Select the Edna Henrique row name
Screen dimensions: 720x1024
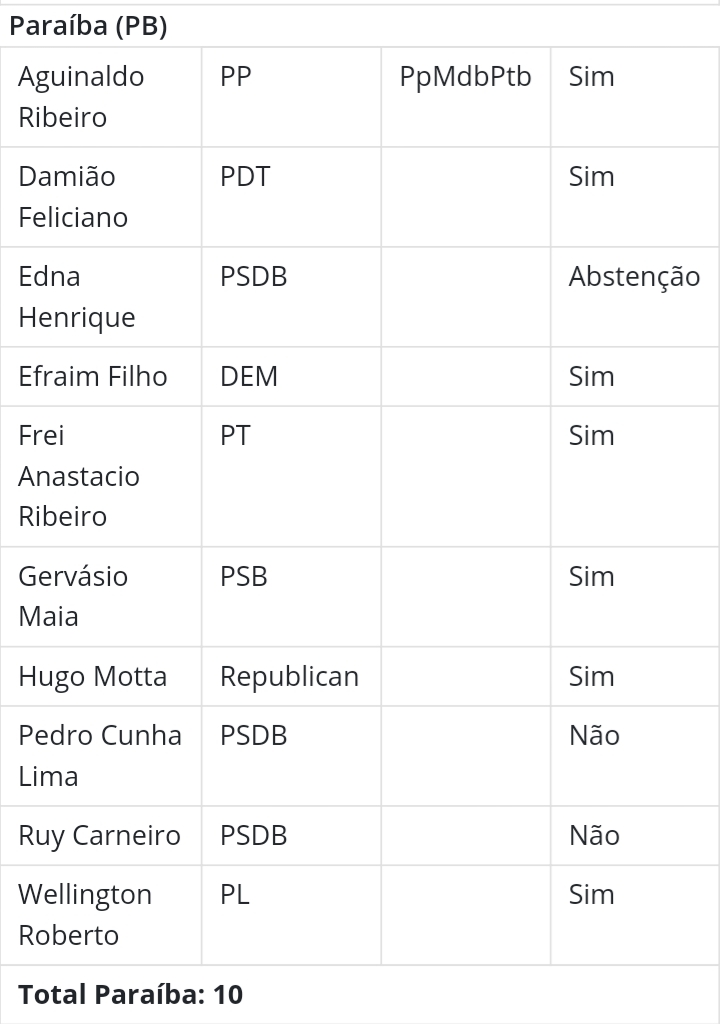[x=76, y=297]
